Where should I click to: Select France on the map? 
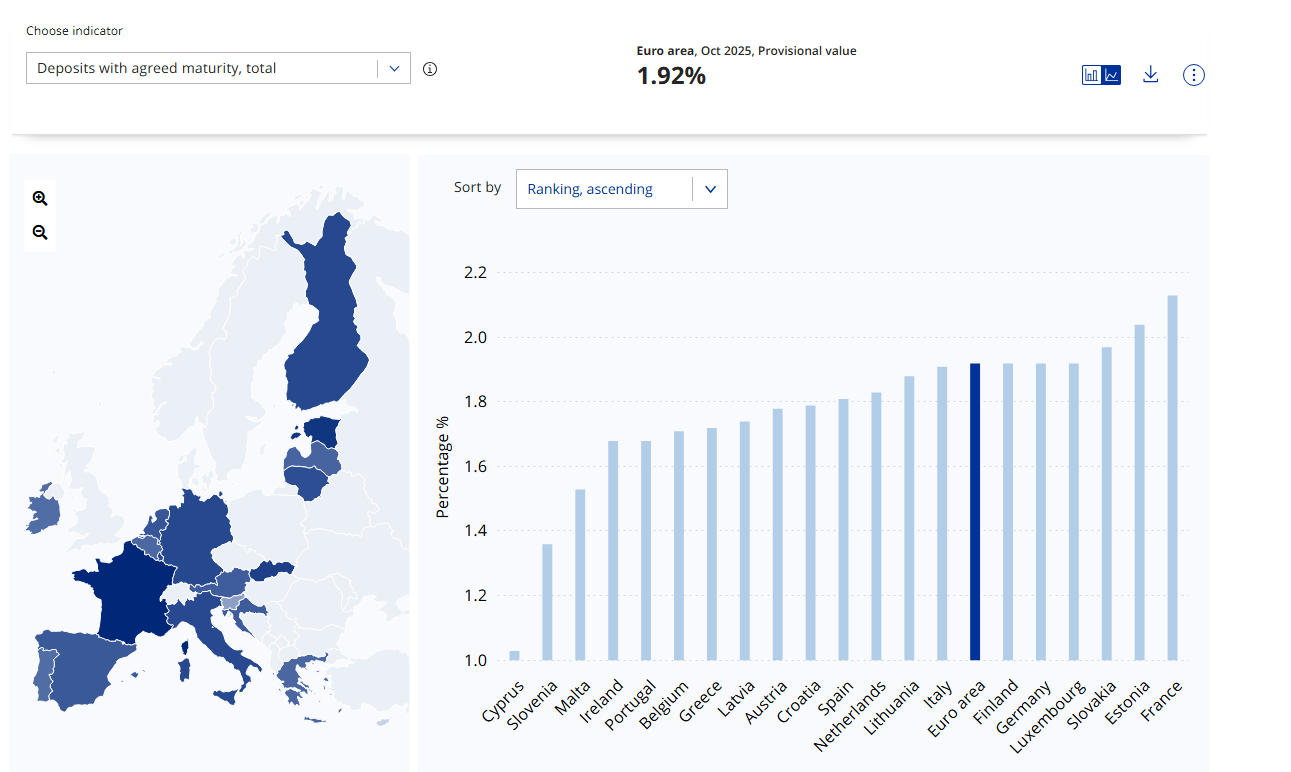click(x=125, y=595)
